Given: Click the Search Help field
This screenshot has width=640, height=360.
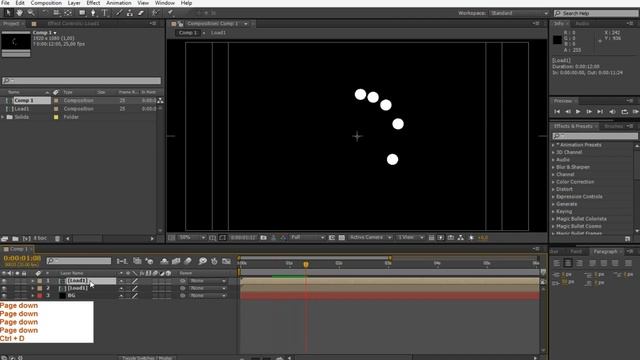Looking at the screenshot, I should click(x=596, y=13).
